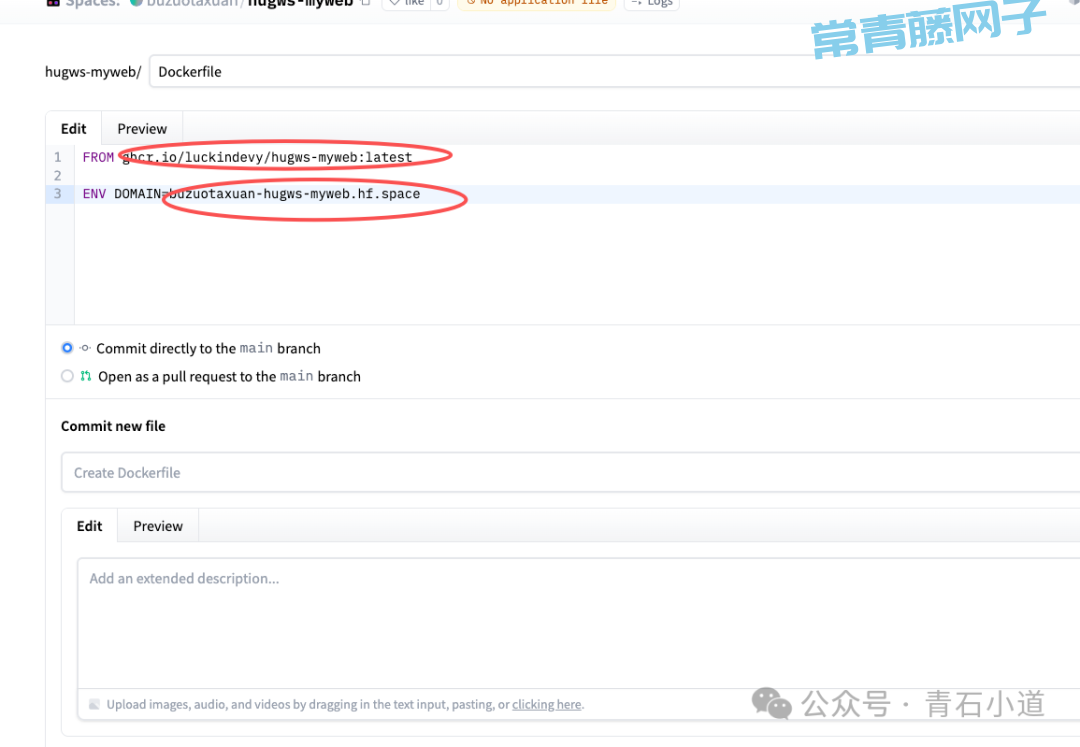Click line 3 ENV DOMAIN in the editor

tap(251, 194)
